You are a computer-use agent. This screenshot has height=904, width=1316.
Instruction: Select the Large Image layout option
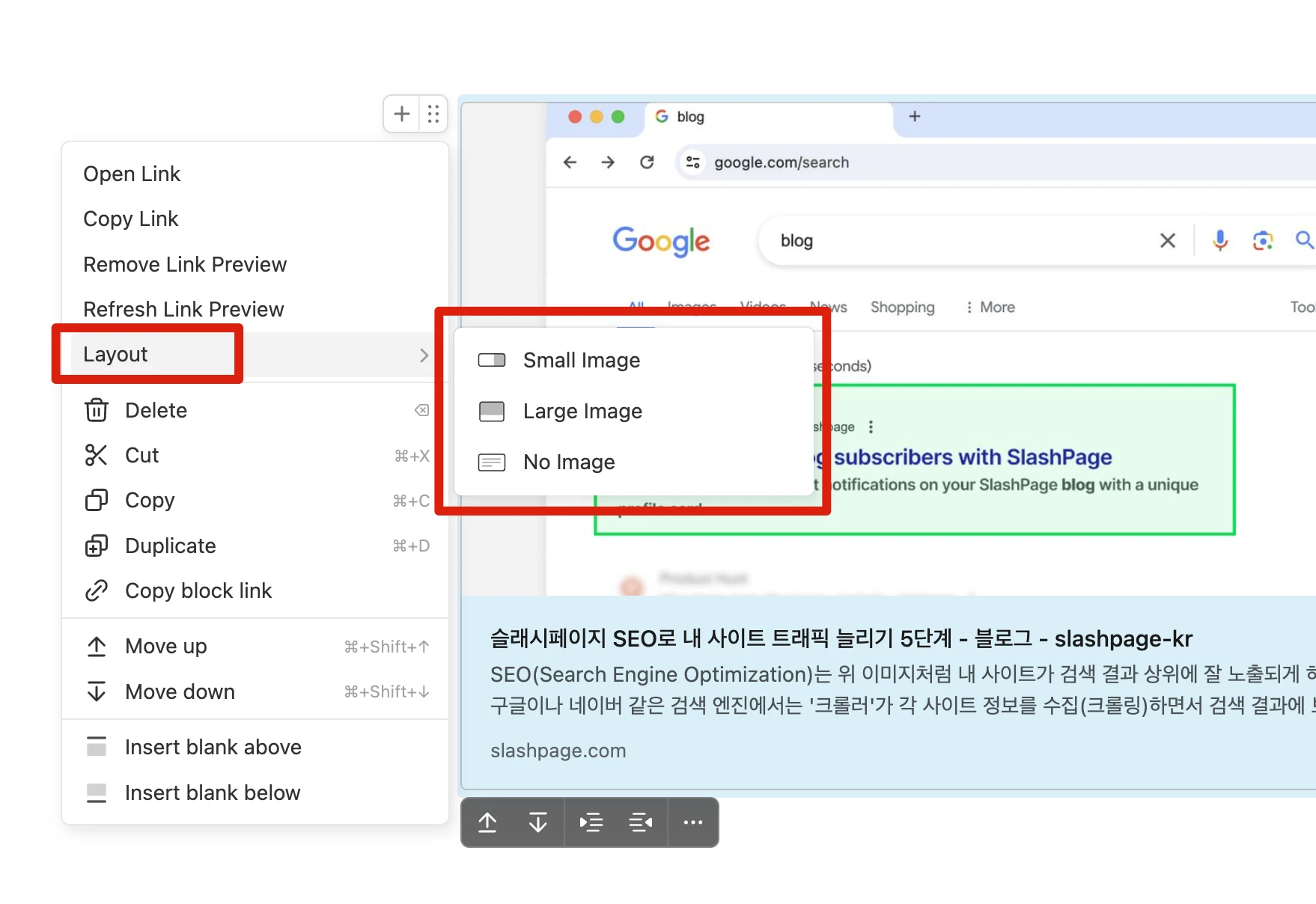click(x=582, y=412)
